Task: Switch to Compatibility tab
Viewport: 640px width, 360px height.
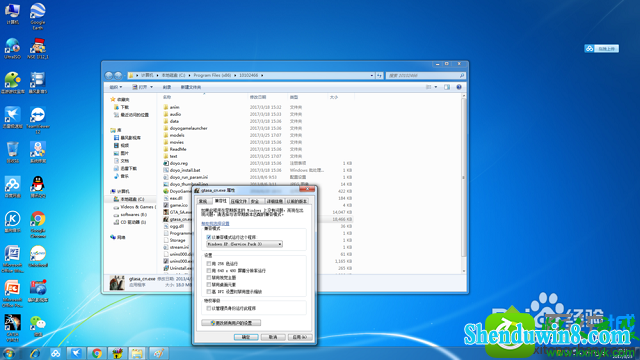Action: pyautogui.click(x=220, y=201)
